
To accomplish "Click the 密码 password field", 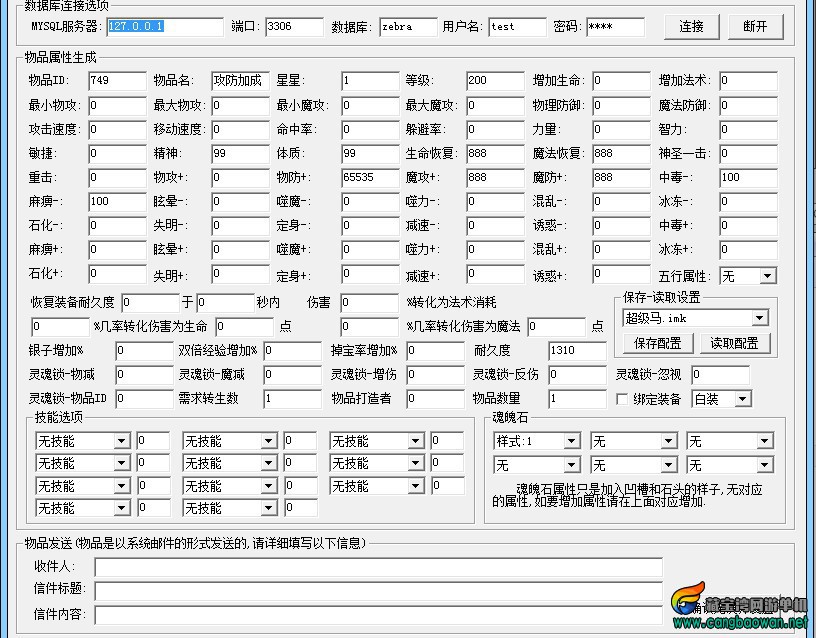I will pyautogui.click(x=616, y=27).
